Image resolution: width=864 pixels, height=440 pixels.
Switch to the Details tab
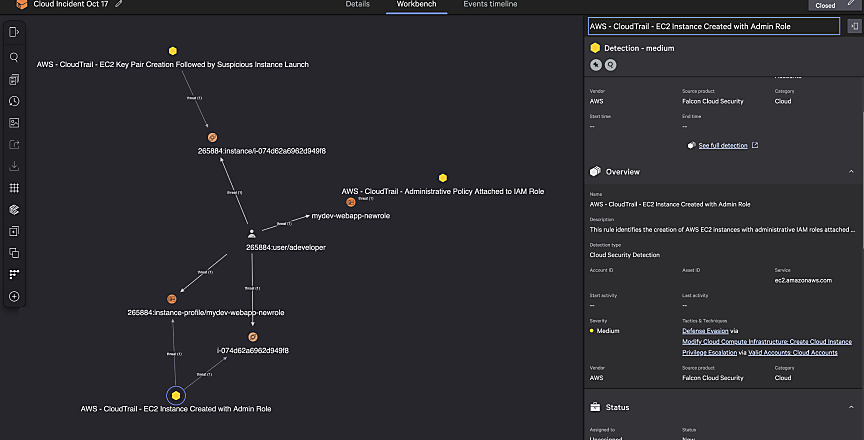tap(358, 5)
